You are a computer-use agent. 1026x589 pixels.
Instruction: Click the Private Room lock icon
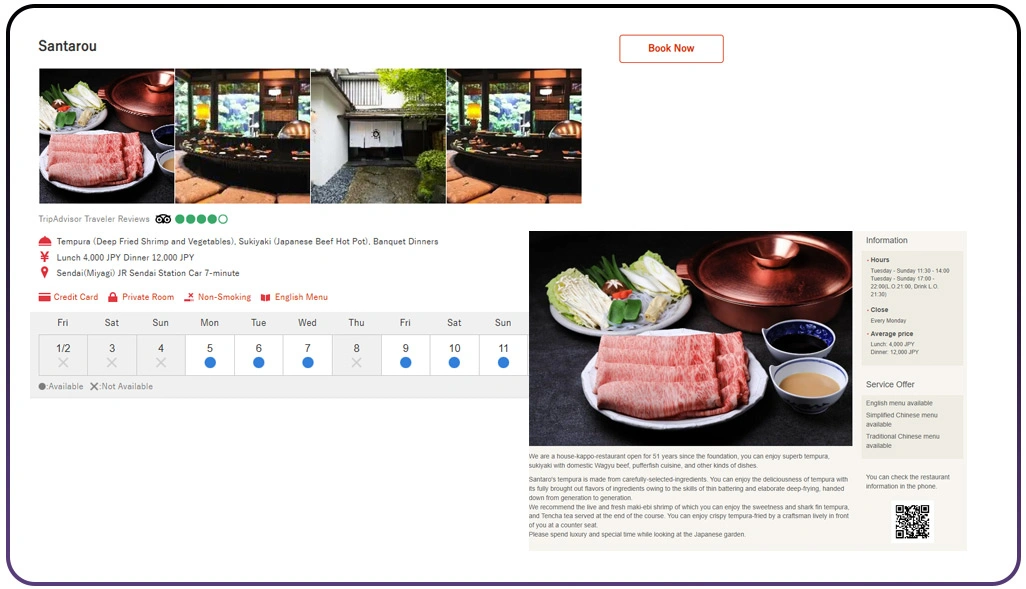[113, 297]
